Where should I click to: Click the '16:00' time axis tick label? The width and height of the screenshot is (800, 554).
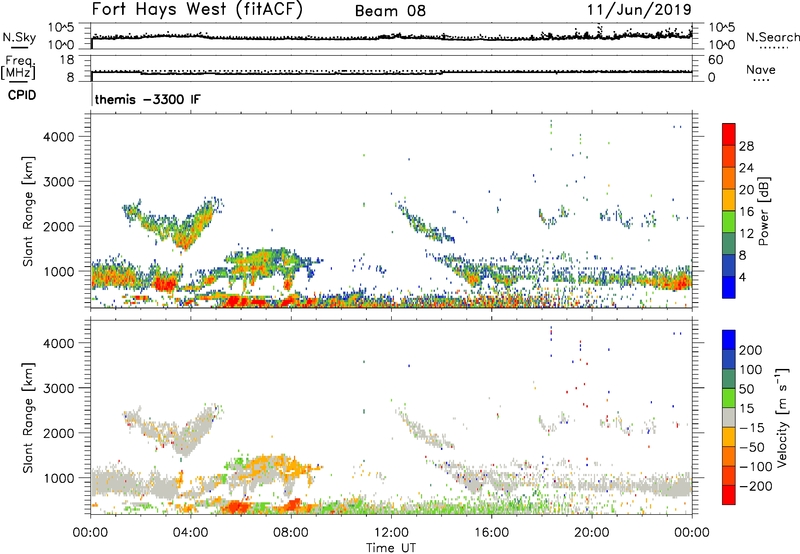[x=491, y=533]
